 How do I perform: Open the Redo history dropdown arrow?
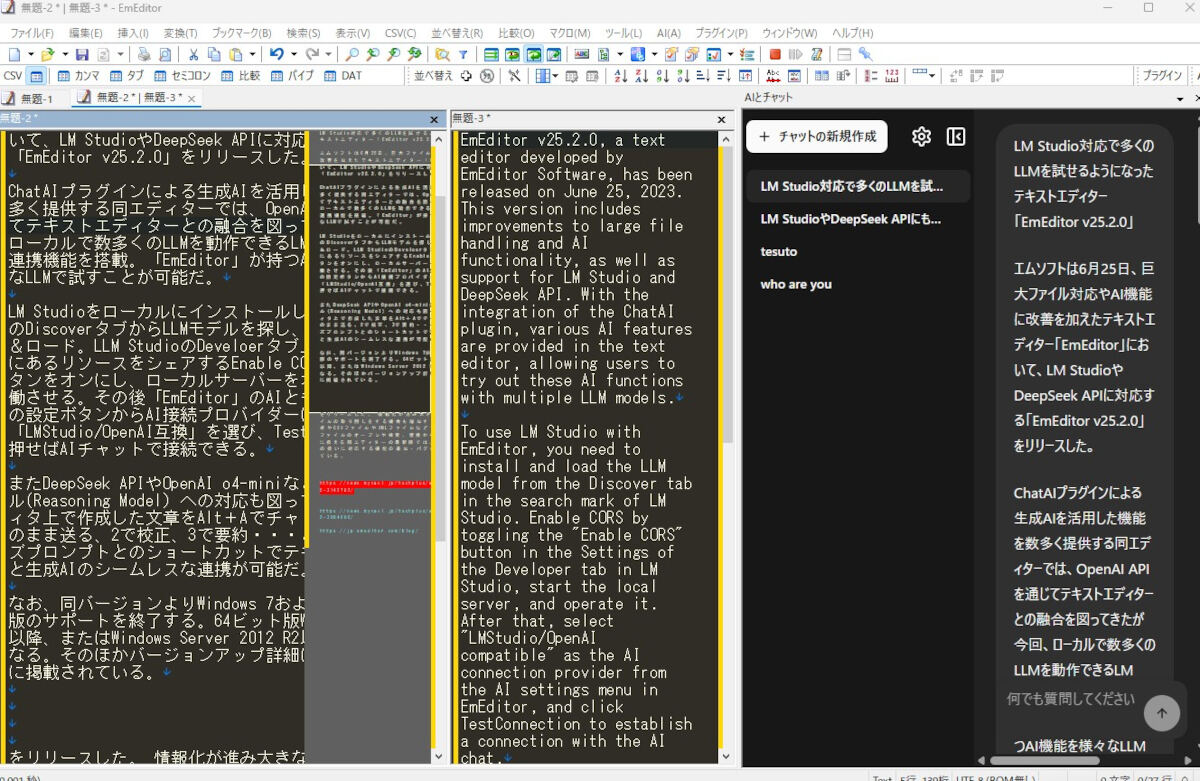[x=328, y=54]
